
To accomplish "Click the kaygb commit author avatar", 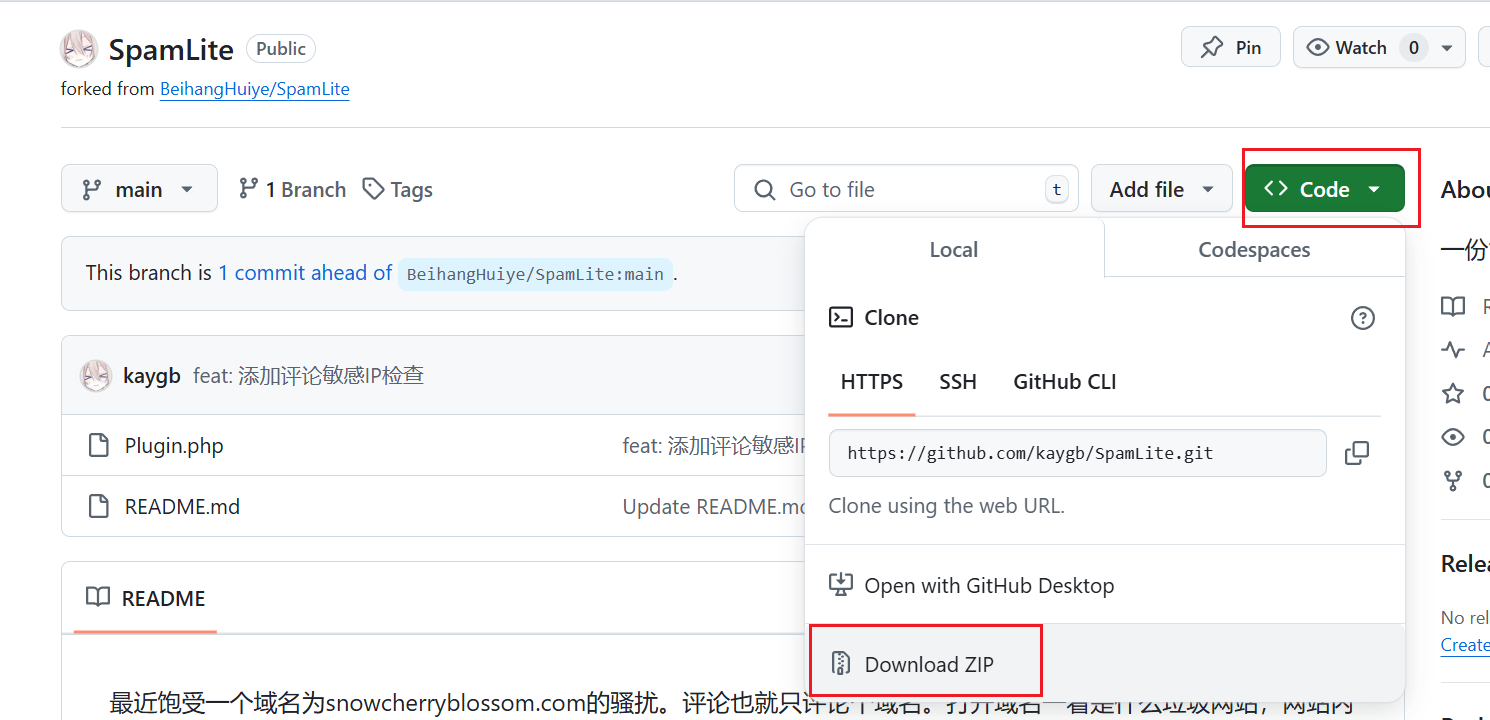I will pyautogui.click(x=96, y=375).
